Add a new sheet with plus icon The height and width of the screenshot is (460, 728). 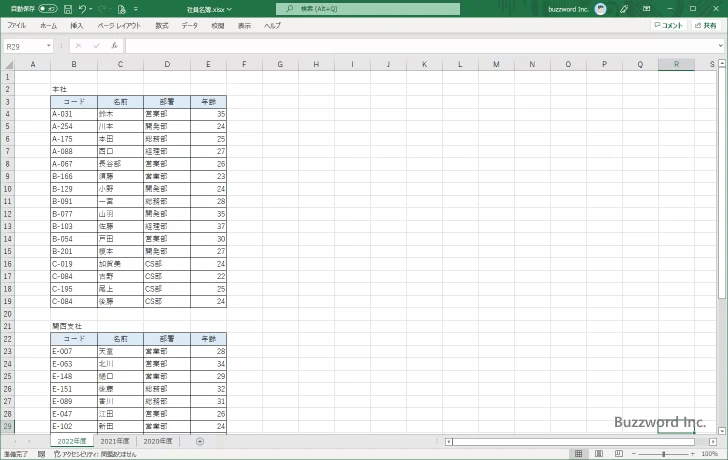(200, 441)
